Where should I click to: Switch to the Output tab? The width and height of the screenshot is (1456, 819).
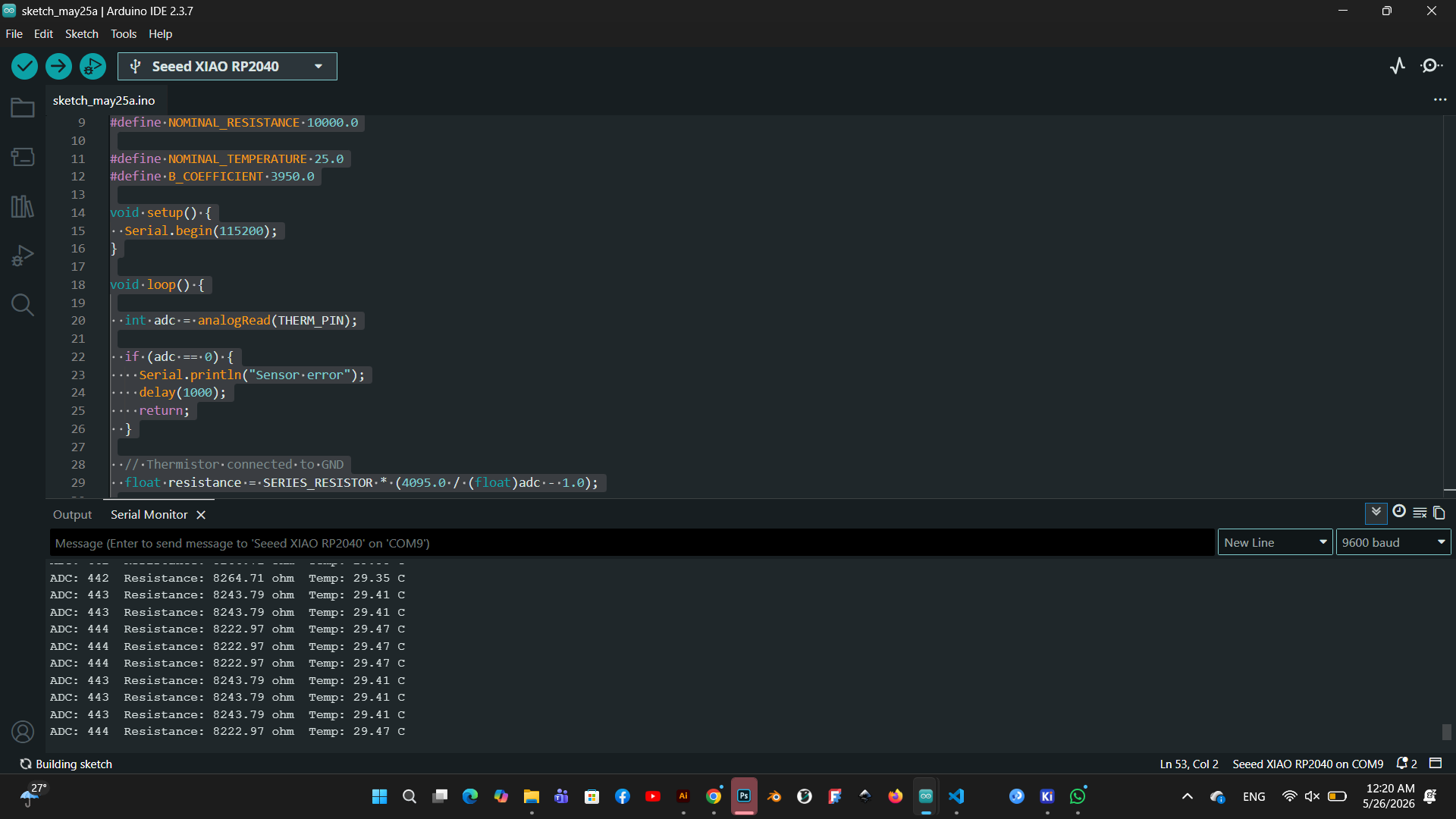[x=72, y=515]
